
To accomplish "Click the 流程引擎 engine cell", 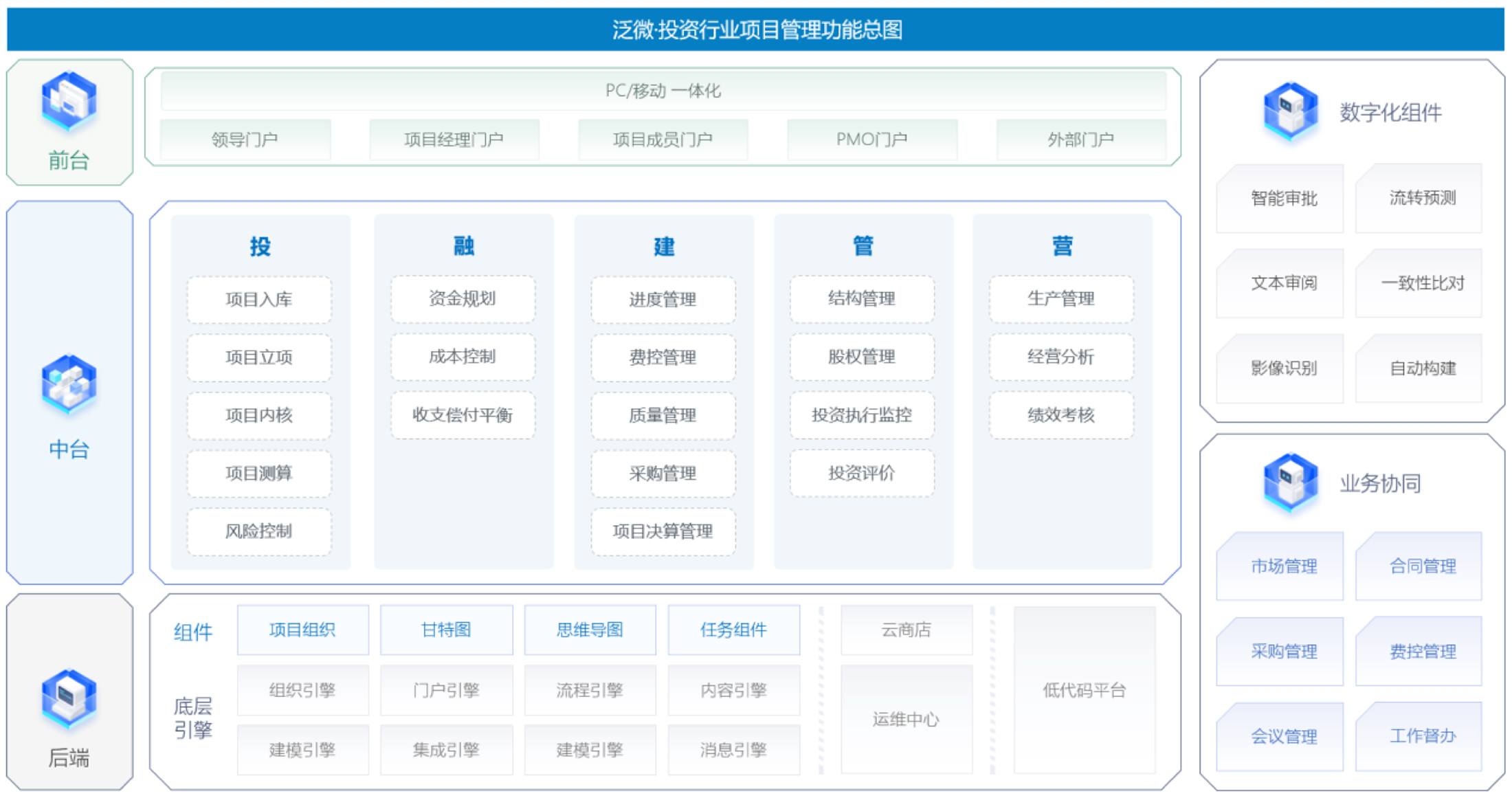I will [590, 690].
